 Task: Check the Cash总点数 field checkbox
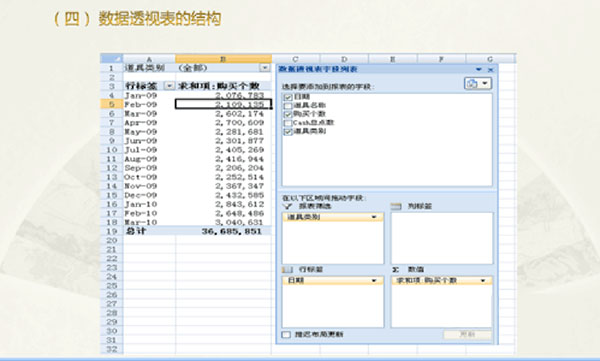(288, 123)
